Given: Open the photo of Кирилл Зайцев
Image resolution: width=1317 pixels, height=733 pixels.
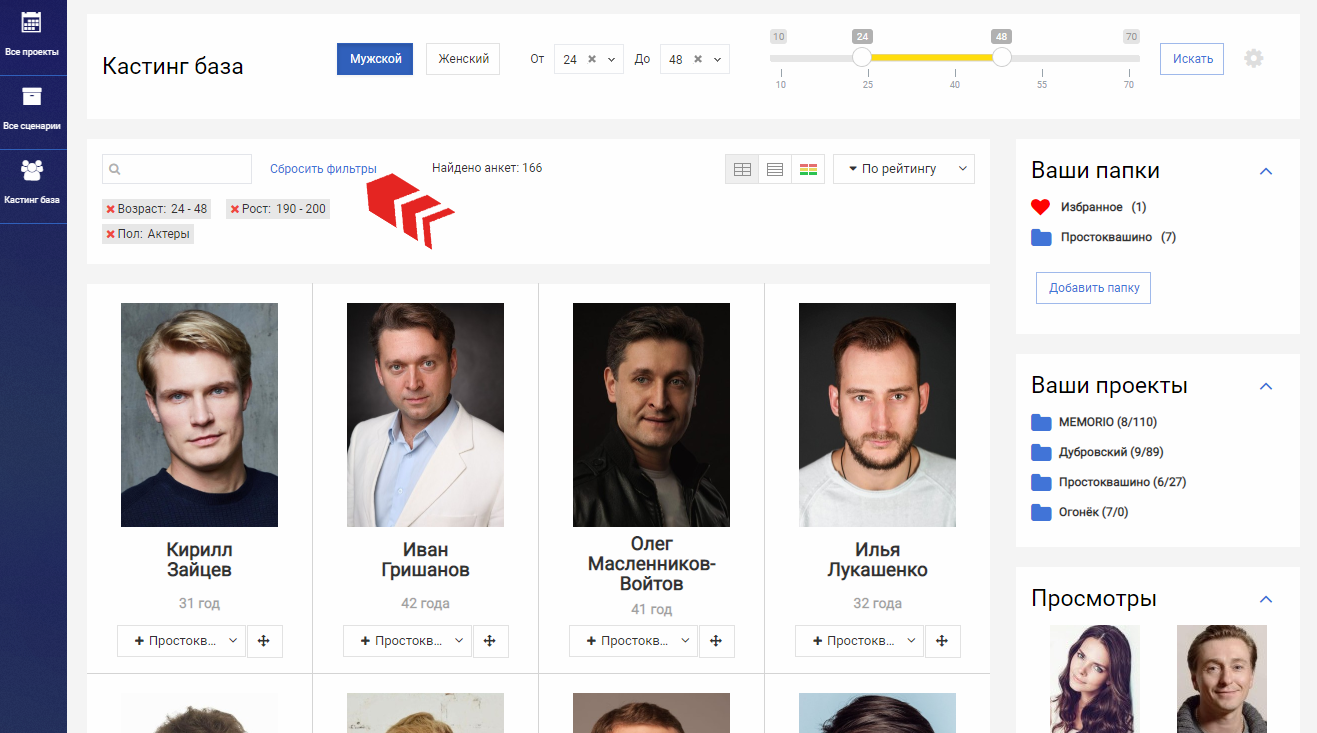Looking at the screenshot, I should click(199, 415).
